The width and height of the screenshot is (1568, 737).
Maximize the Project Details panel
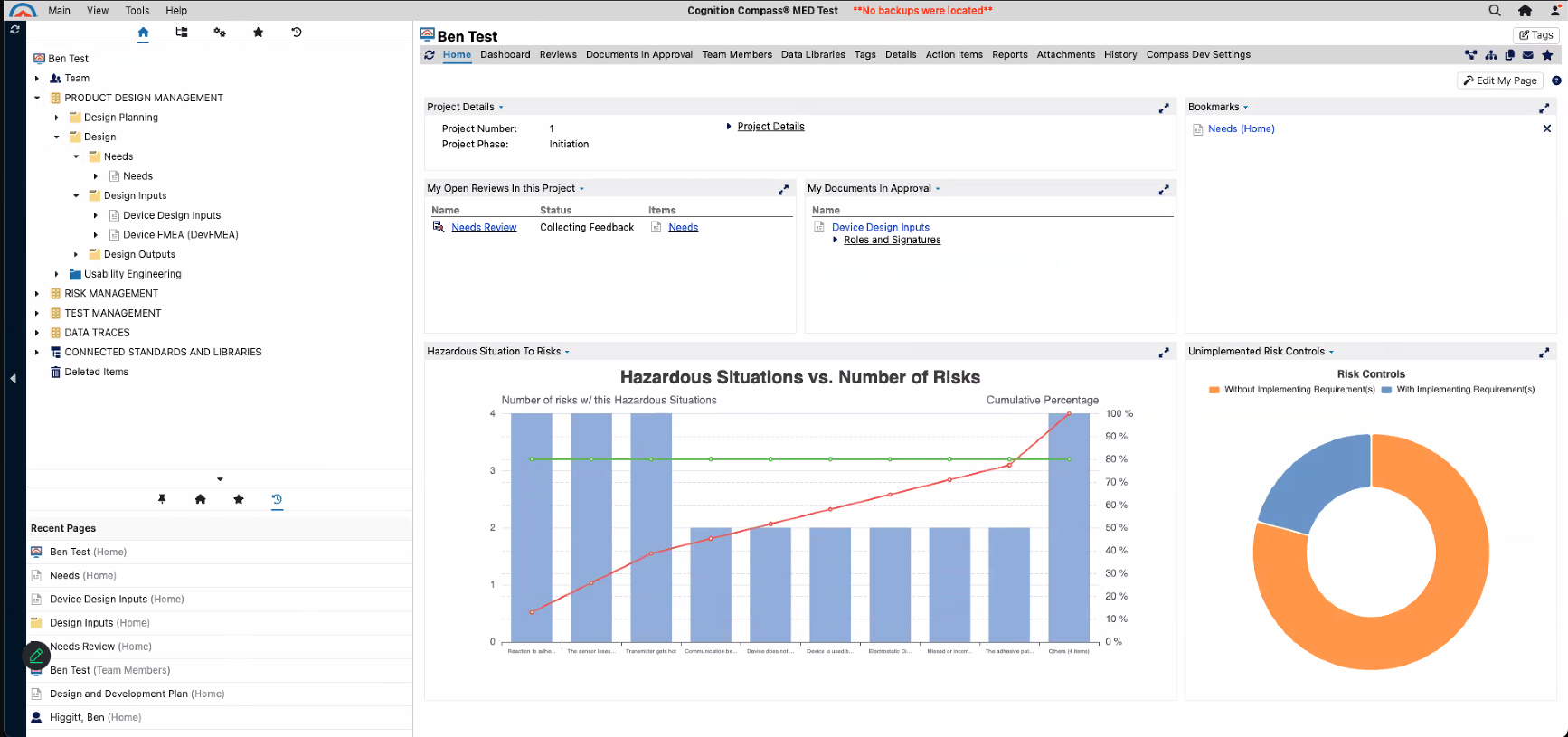click(x=1164, y=108)
